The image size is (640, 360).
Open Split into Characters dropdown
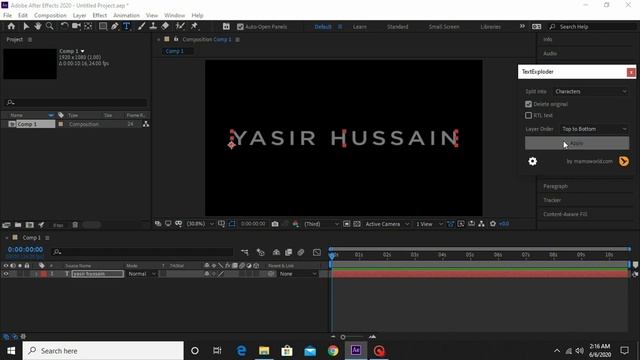point(591,91)
